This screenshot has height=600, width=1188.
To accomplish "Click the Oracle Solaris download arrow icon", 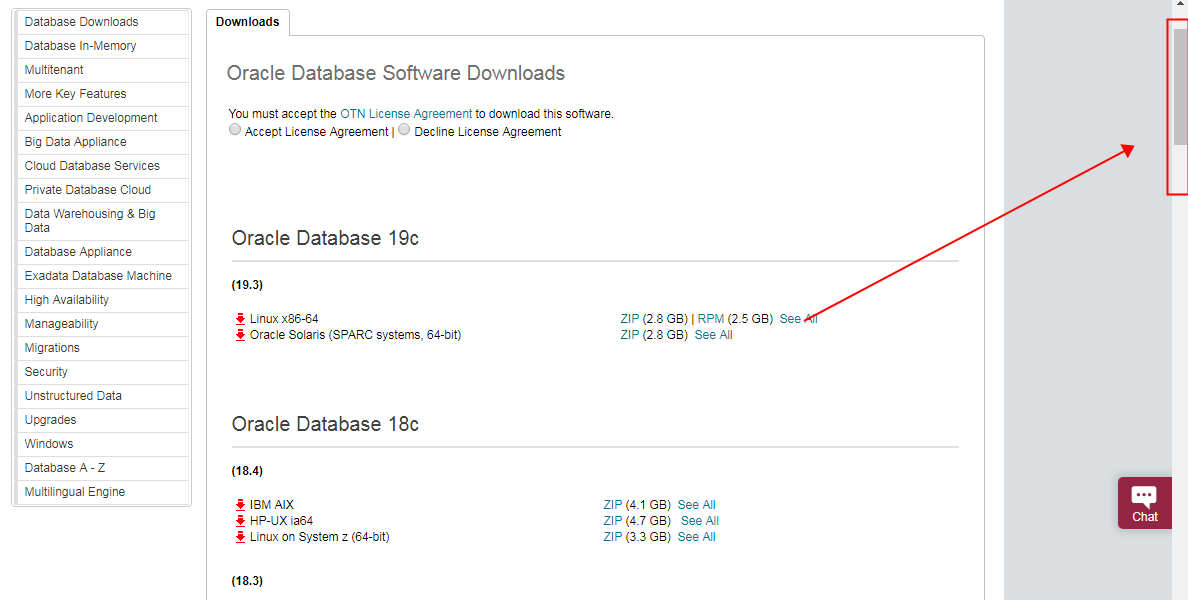I will (240, 335).
